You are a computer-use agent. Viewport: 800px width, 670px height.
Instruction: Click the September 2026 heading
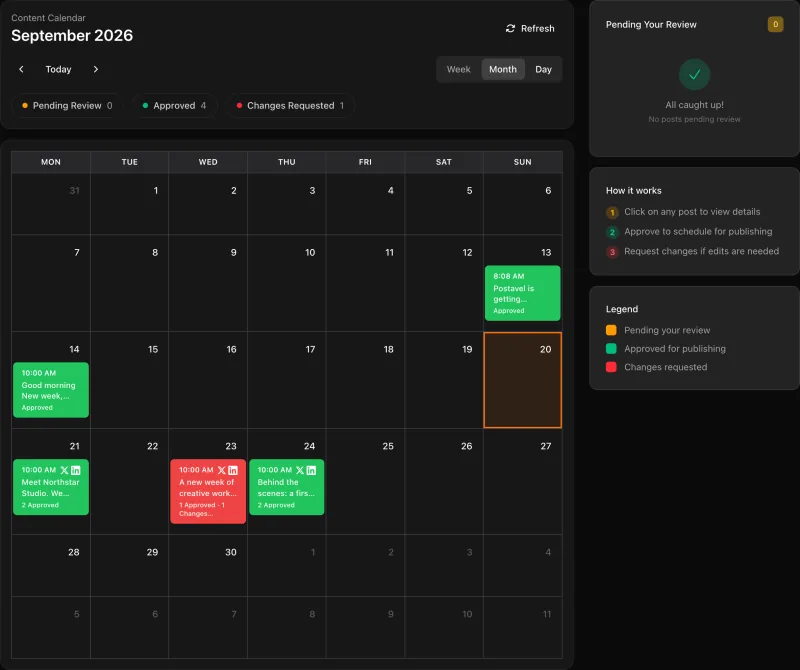[x=72, y=35]
